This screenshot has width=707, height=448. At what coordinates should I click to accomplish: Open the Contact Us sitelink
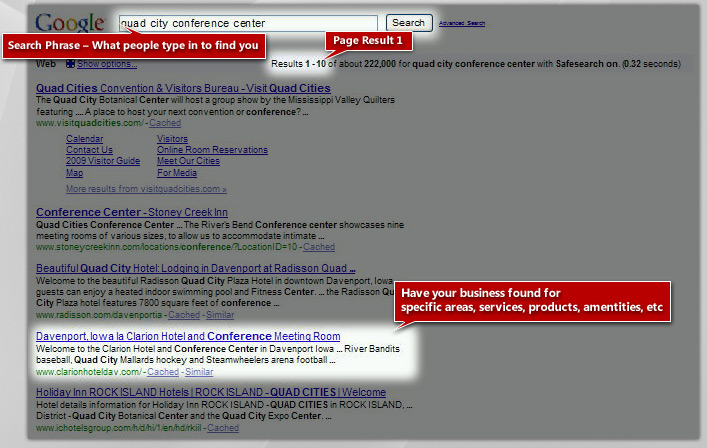click(89, 150)
